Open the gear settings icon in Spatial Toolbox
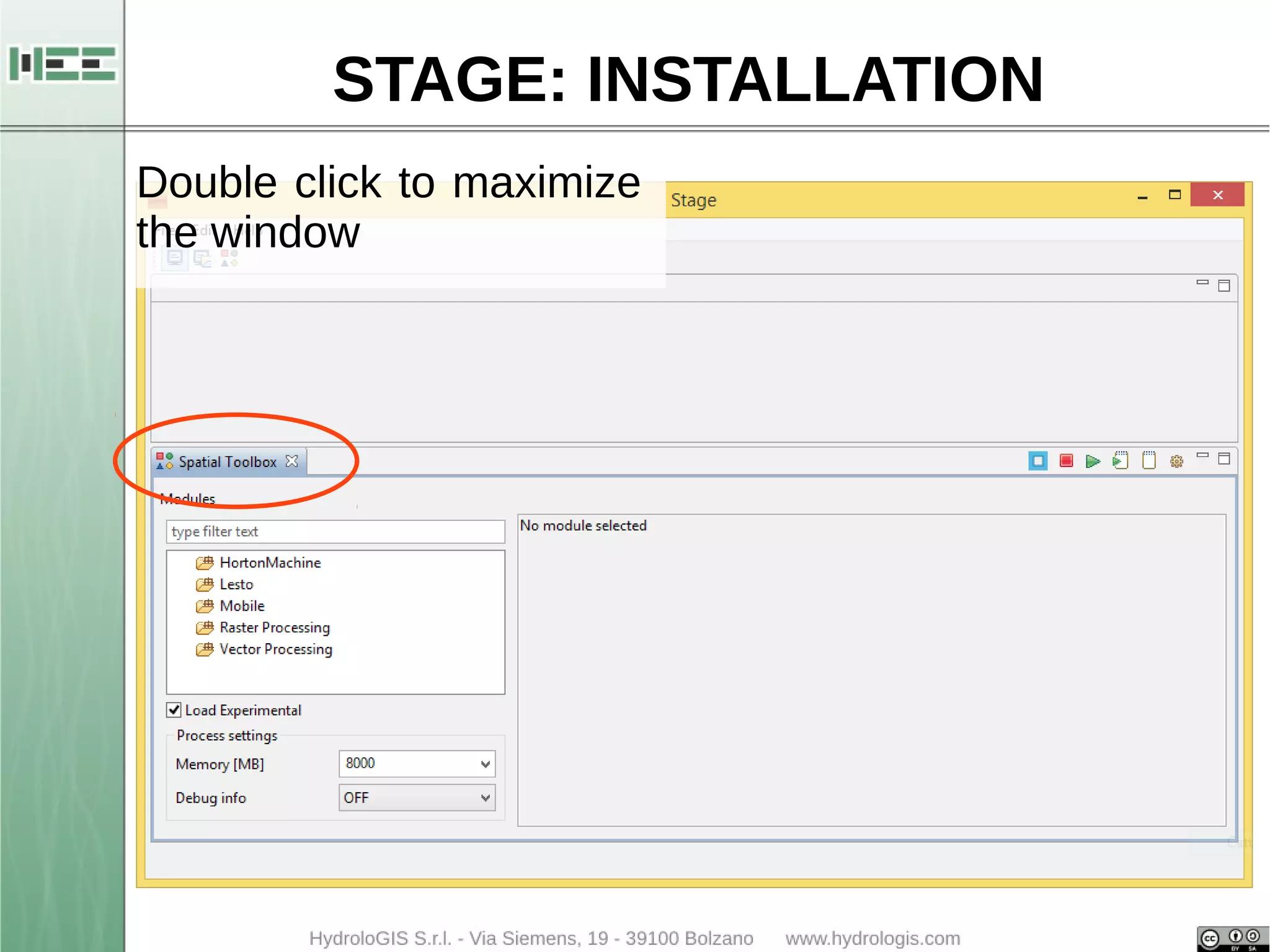Screen dimensions: 1270x952 click(x=1176, y=461)
